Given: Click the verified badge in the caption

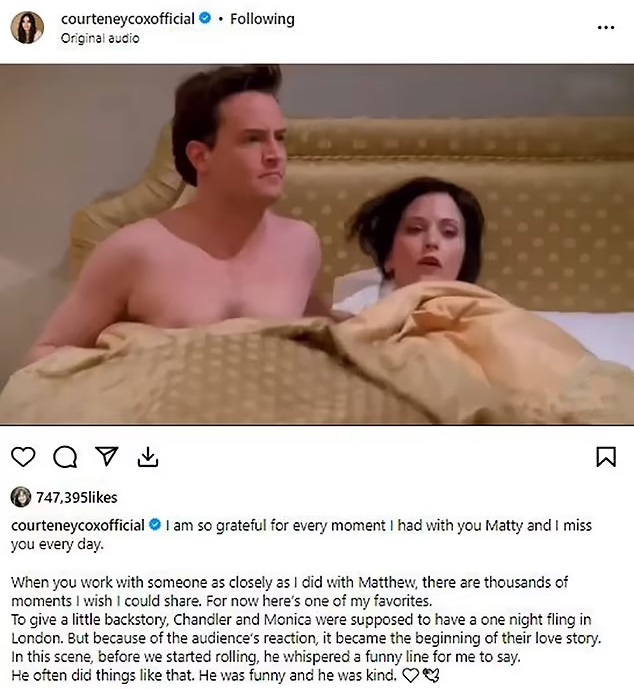Looking at the screenshot, I should [155, 525].
